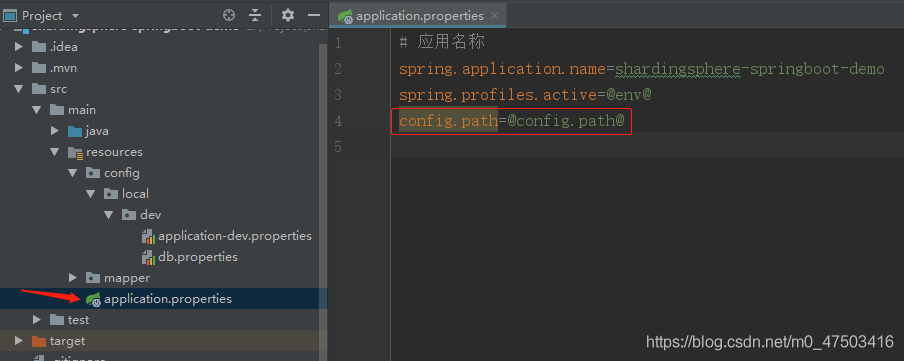This screenshot has height=361, width=904.
Task: Open db.properties in the tree
Action: (198, 257)
